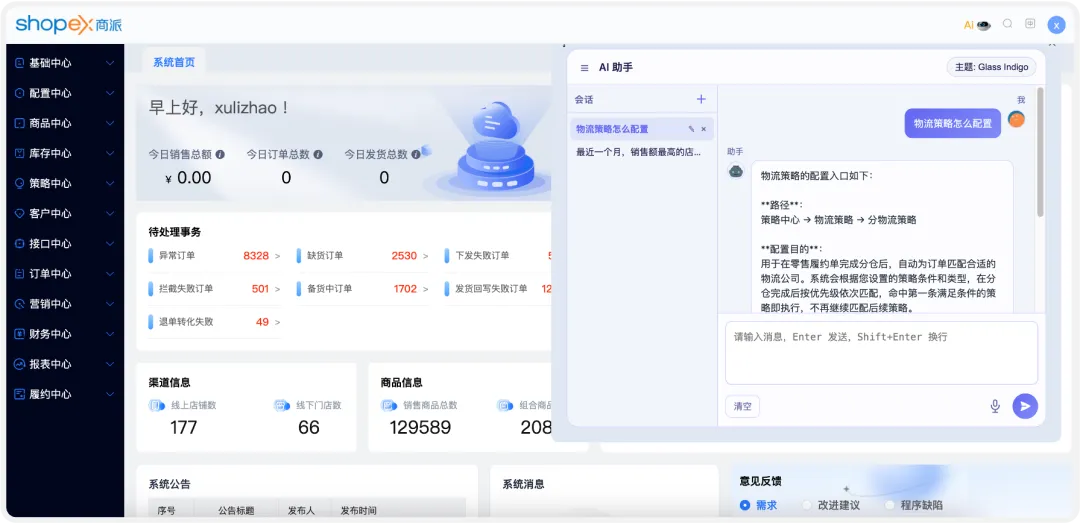Click the 库存中心 sidebar icon

click(x=19, y=153)
